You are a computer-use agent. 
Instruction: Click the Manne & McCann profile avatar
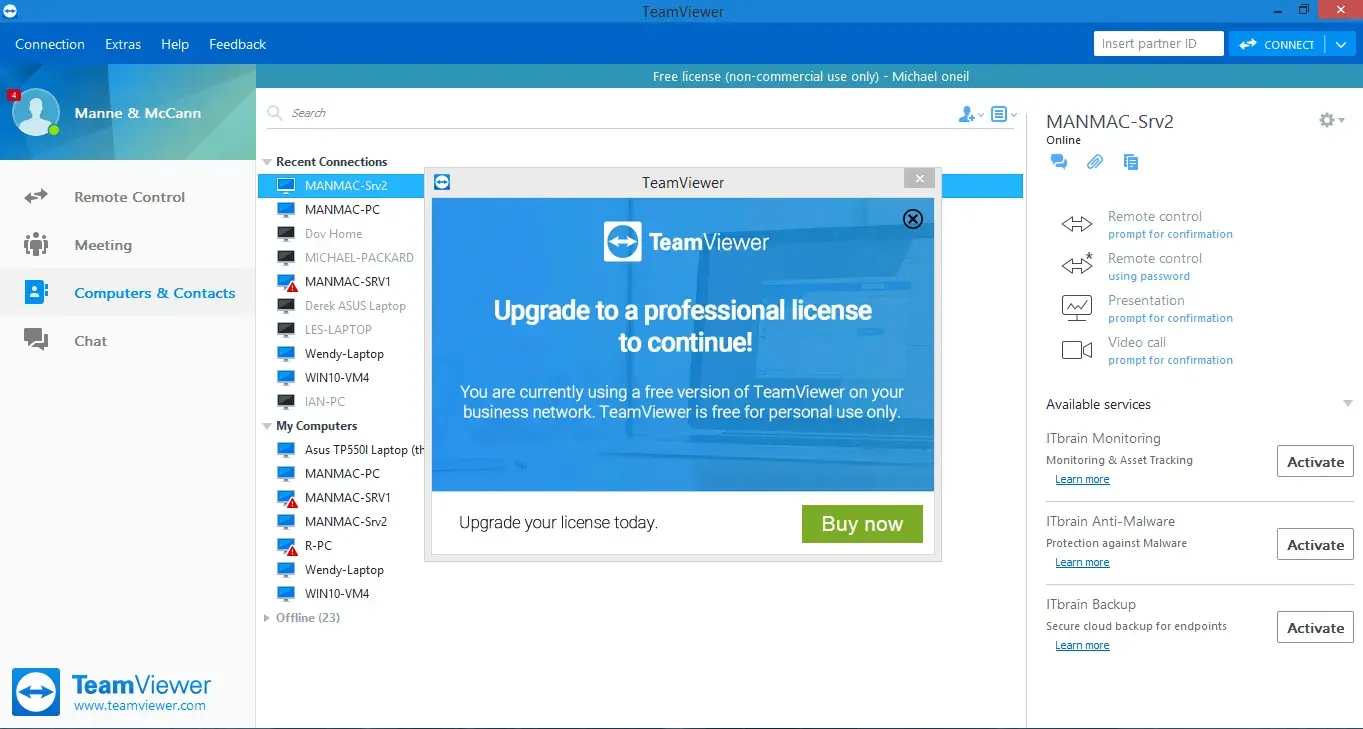click(35, 112)
